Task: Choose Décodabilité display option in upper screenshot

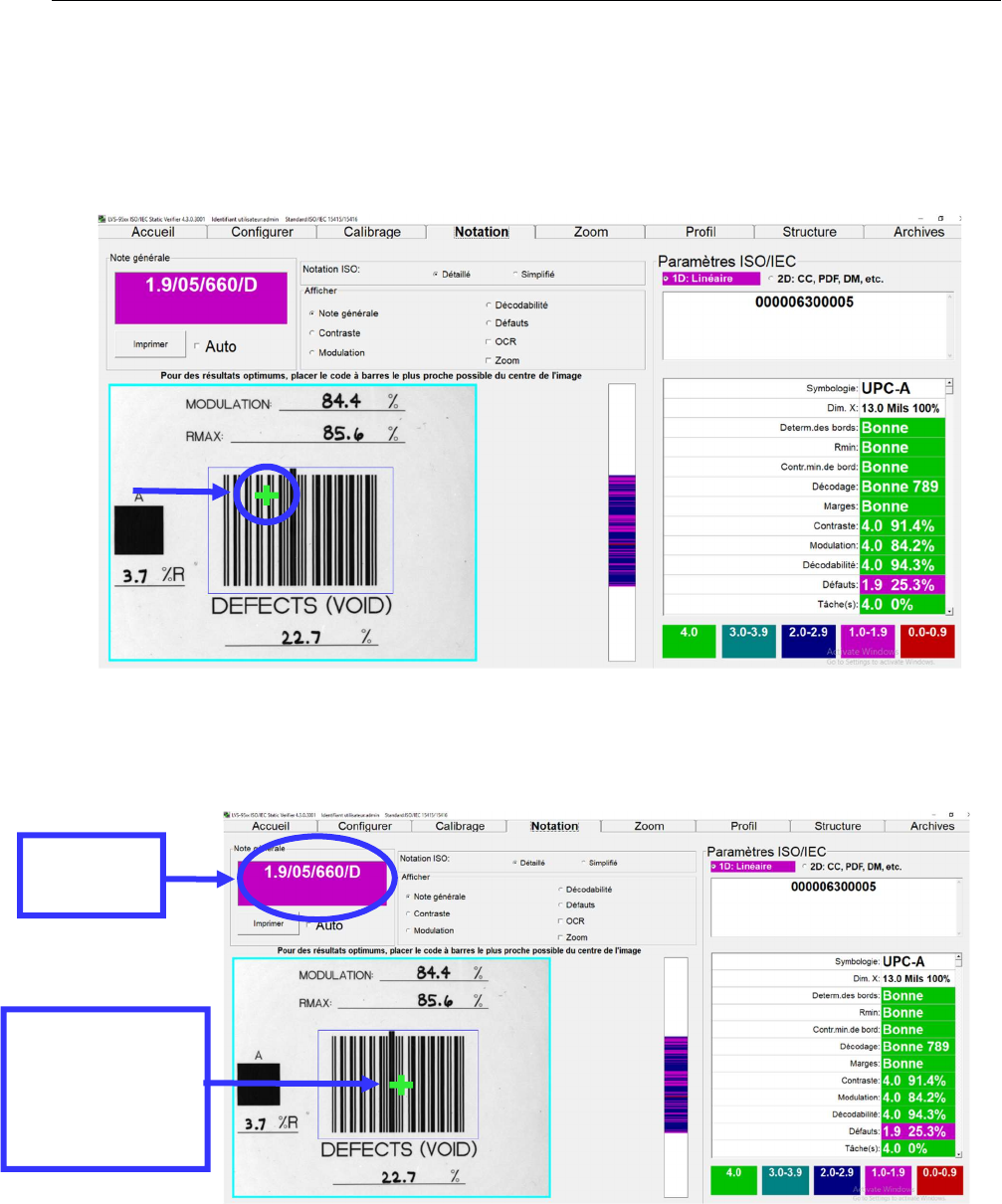Action: (515, 305)
